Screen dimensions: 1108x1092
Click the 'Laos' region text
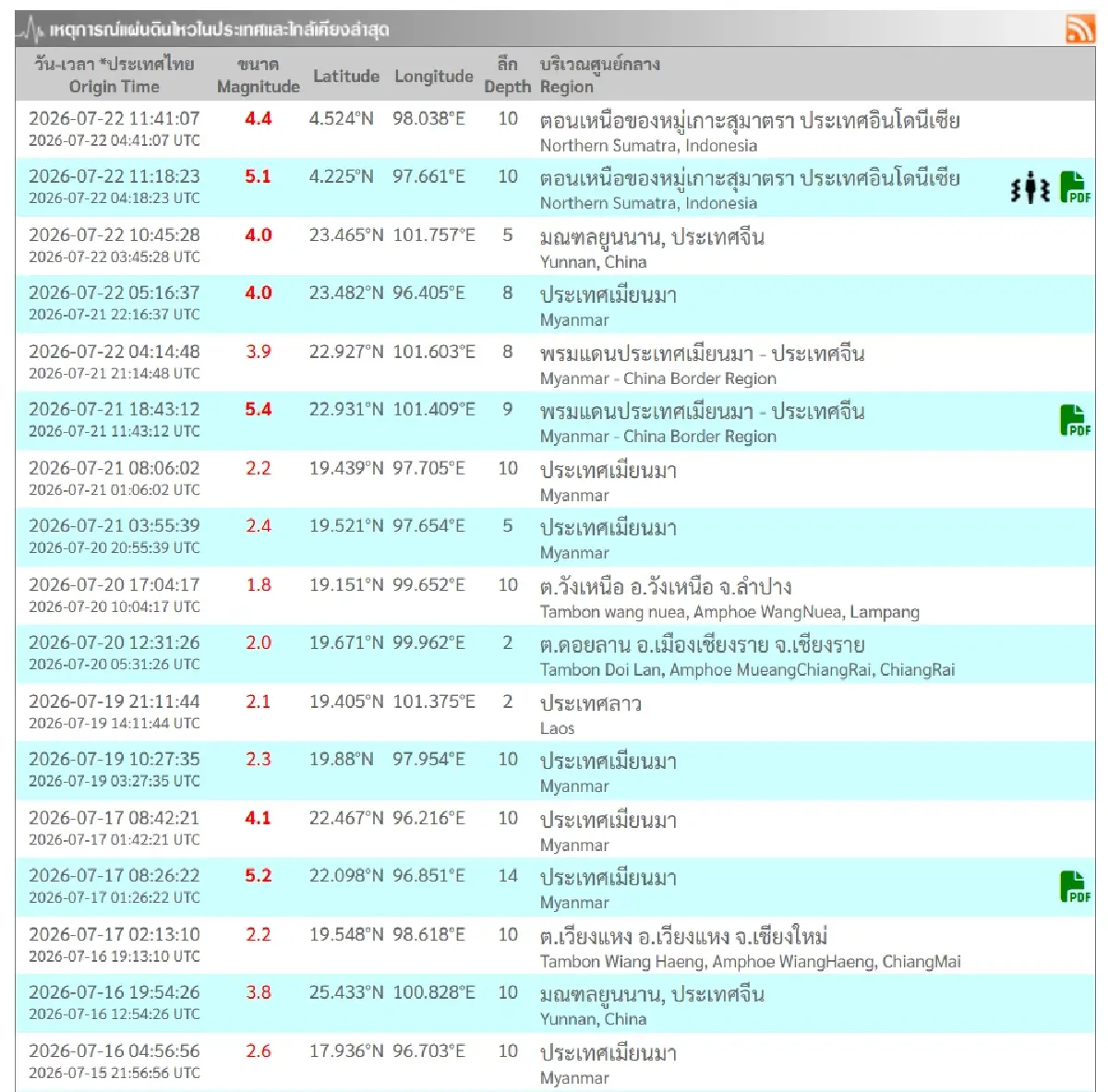557,728
